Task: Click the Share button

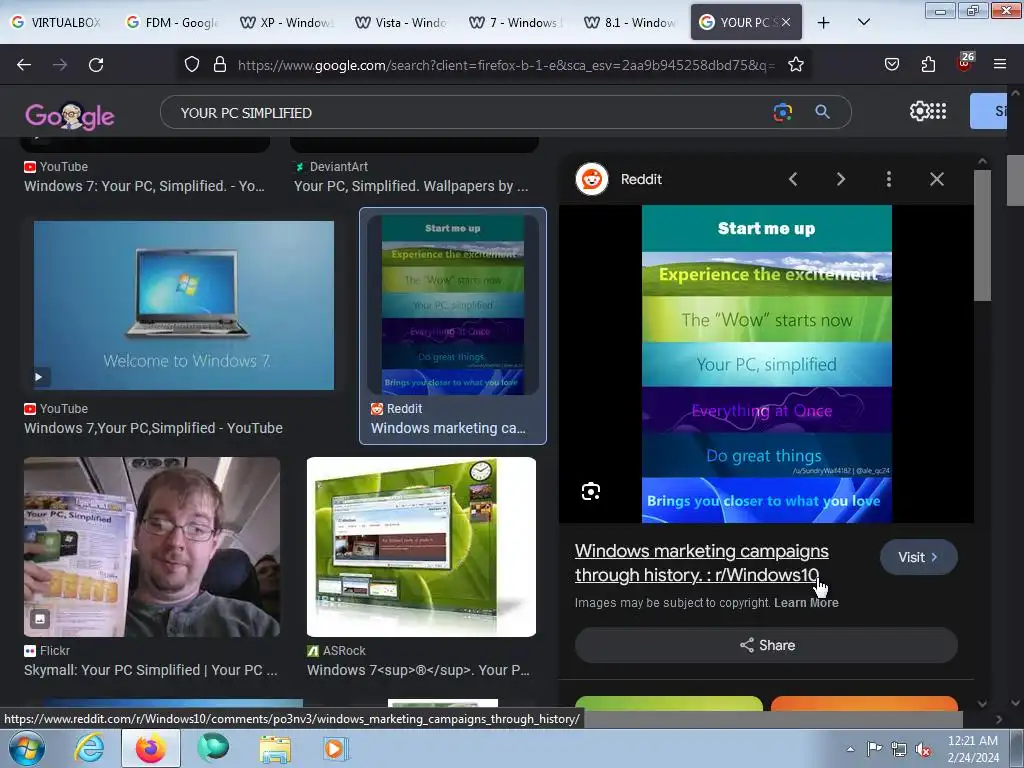Action: coord(766,645)
